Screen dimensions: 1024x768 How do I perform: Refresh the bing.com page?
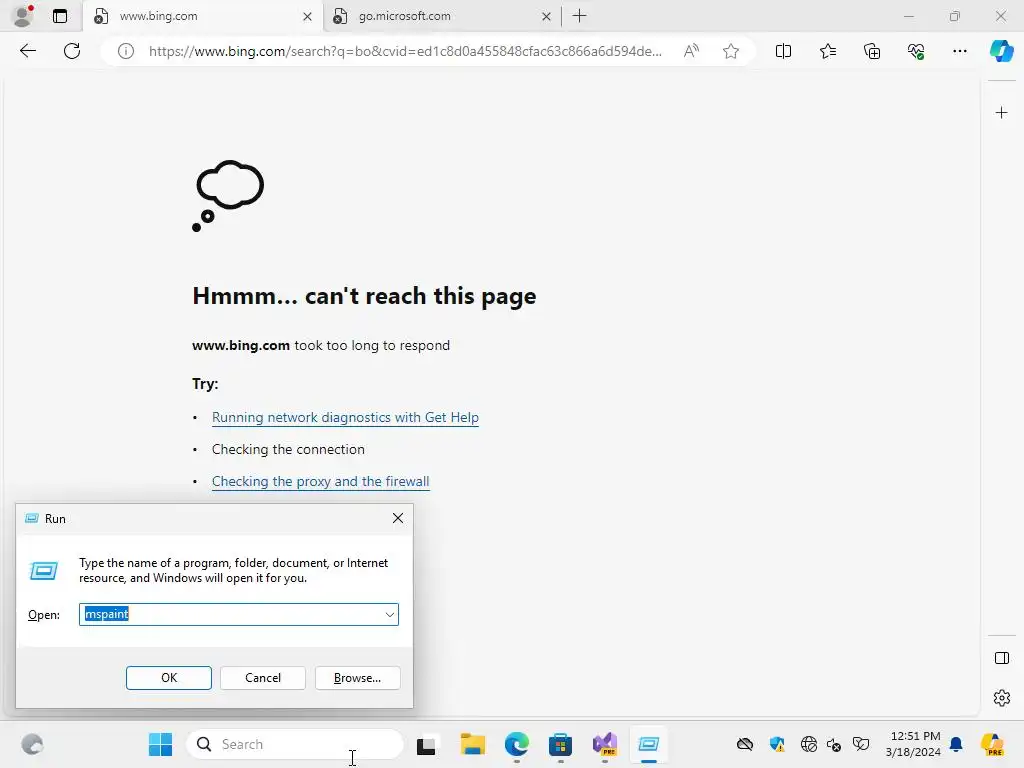tap(72, 51)
